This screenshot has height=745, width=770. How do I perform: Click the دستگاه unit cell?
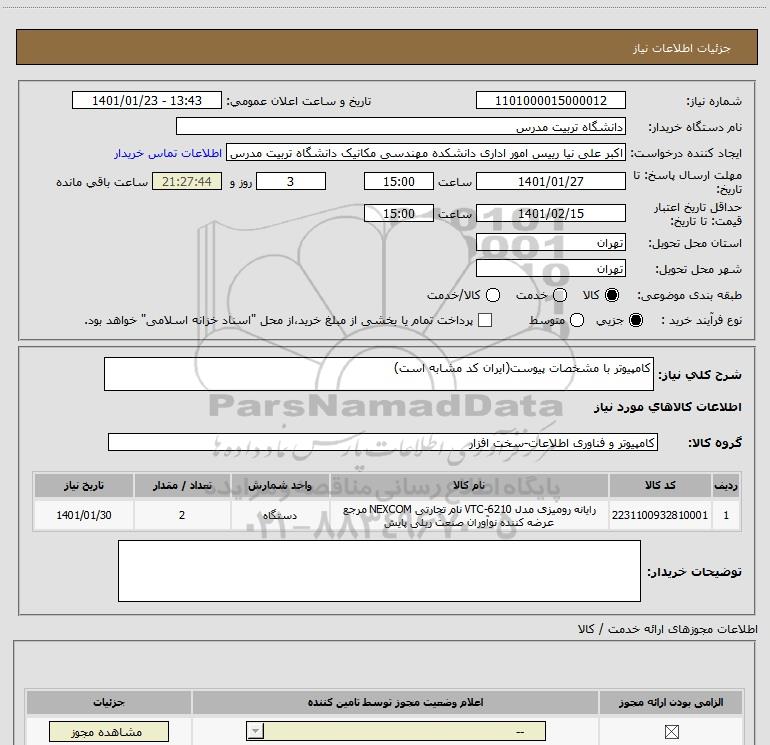(280, 515)
